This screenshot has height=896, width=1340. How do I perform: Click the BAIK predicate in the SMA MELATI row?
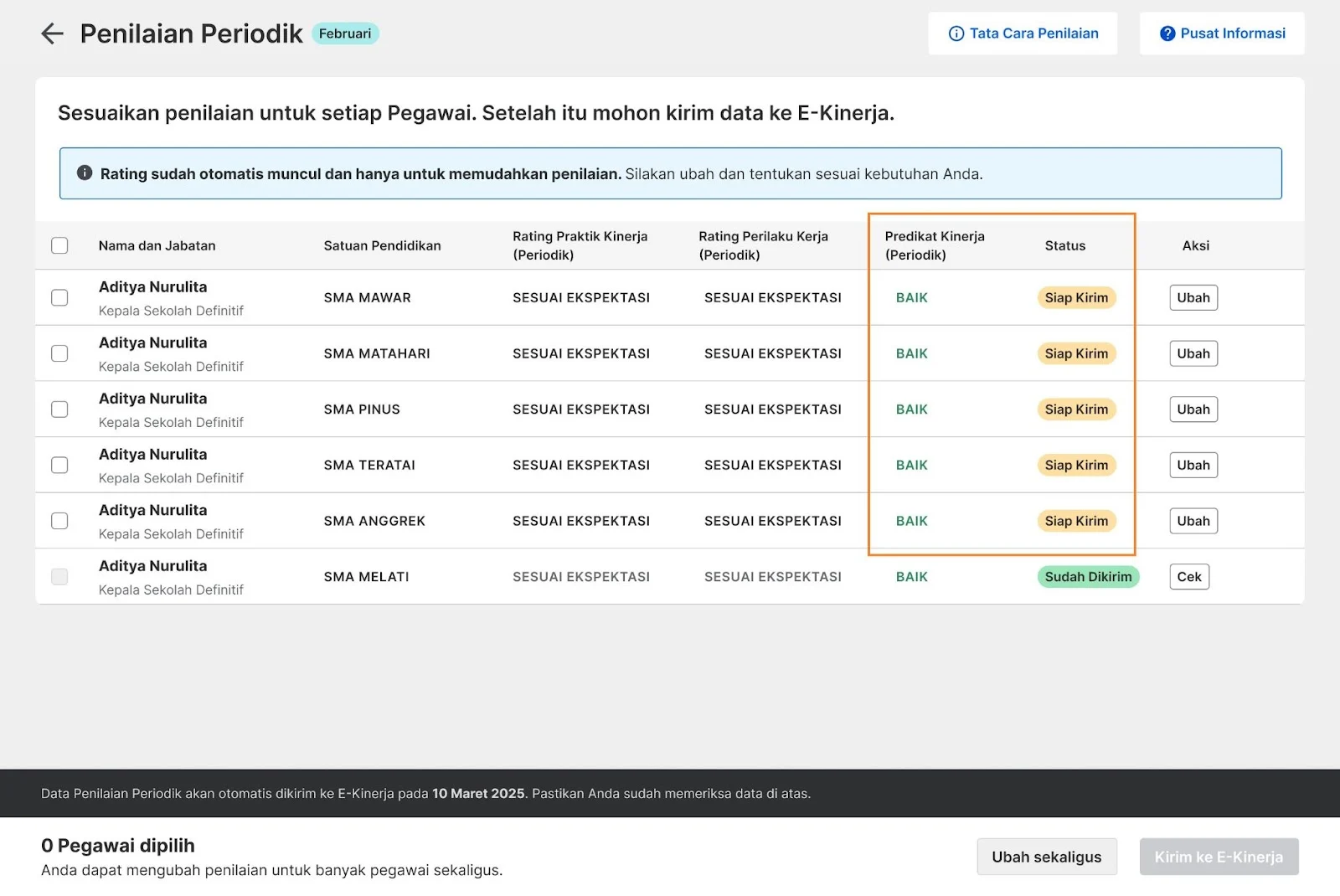(x=912, y=577)
